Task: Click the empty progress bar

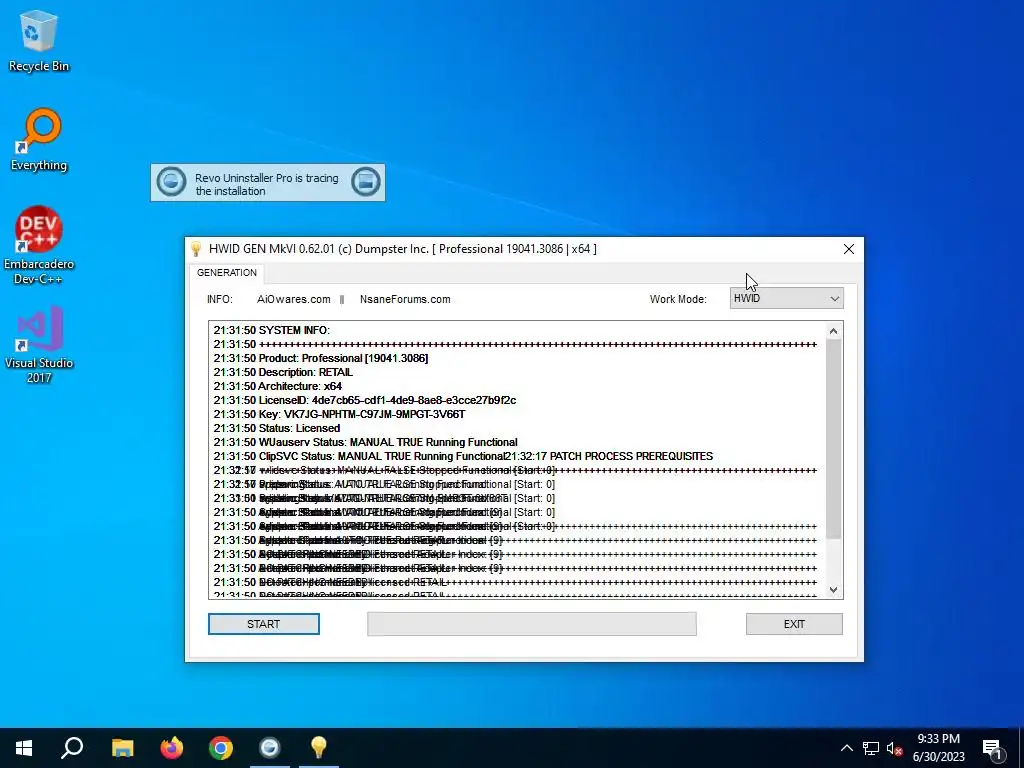Action: click(532, 624)
